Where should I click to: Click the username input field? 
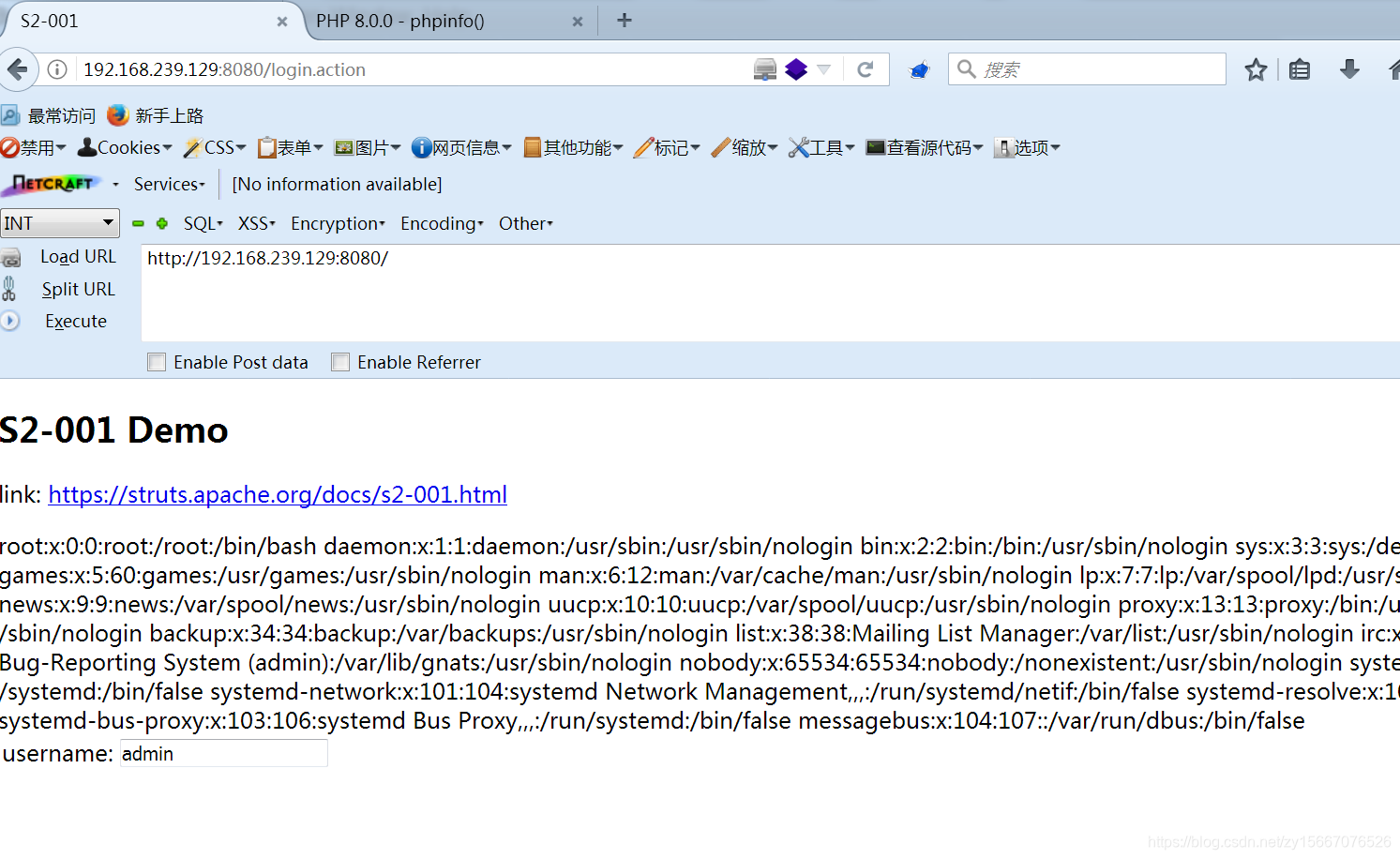(224, 753)
